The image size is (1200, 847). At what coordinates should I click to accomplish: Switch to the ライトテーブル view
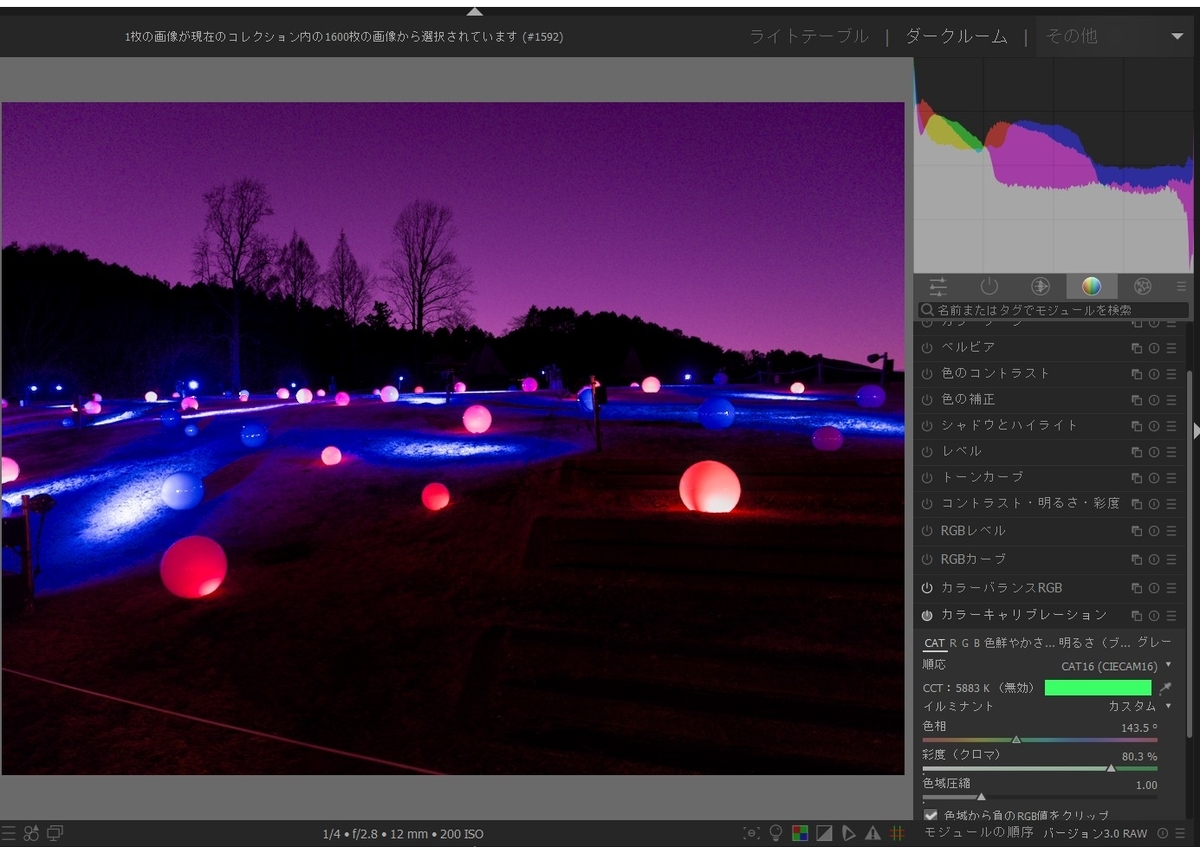tap(809, 36)
